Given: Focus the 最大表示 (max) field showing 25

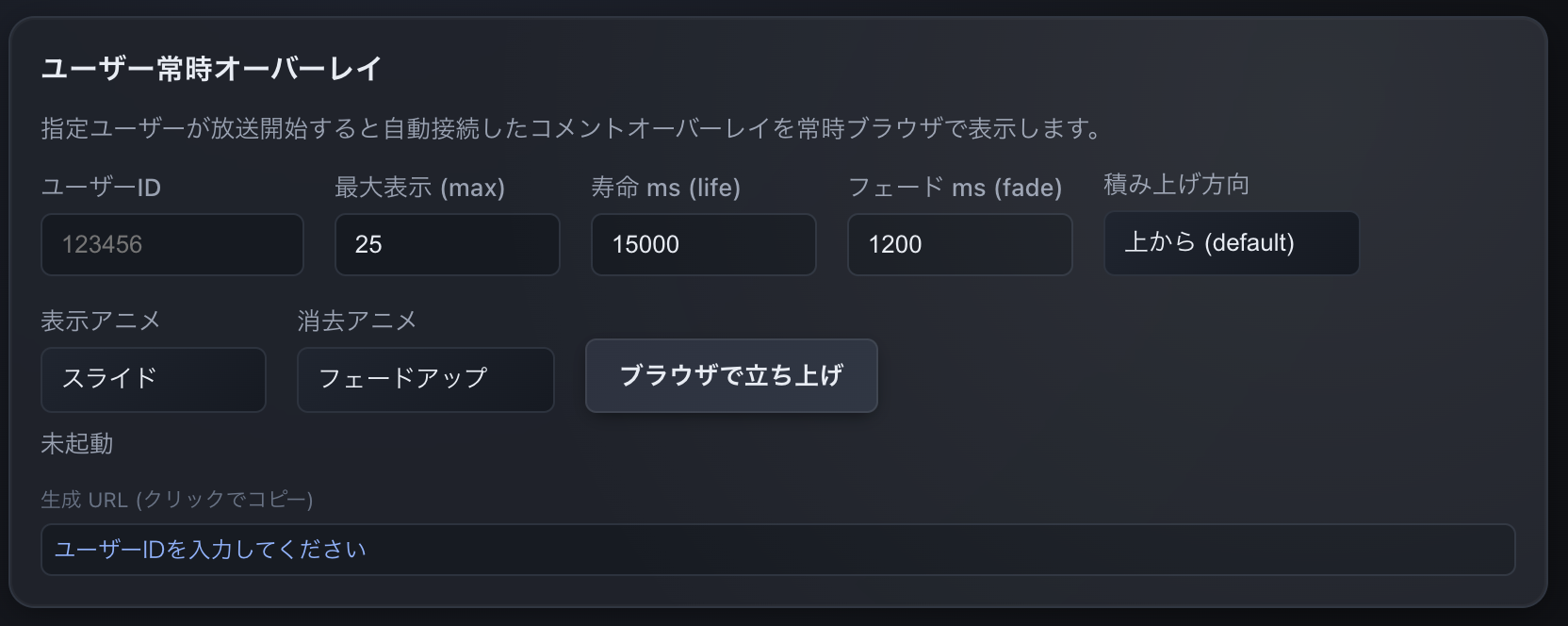Looking at the screenshot, I should pyautogui.click(x=447, y=244).
